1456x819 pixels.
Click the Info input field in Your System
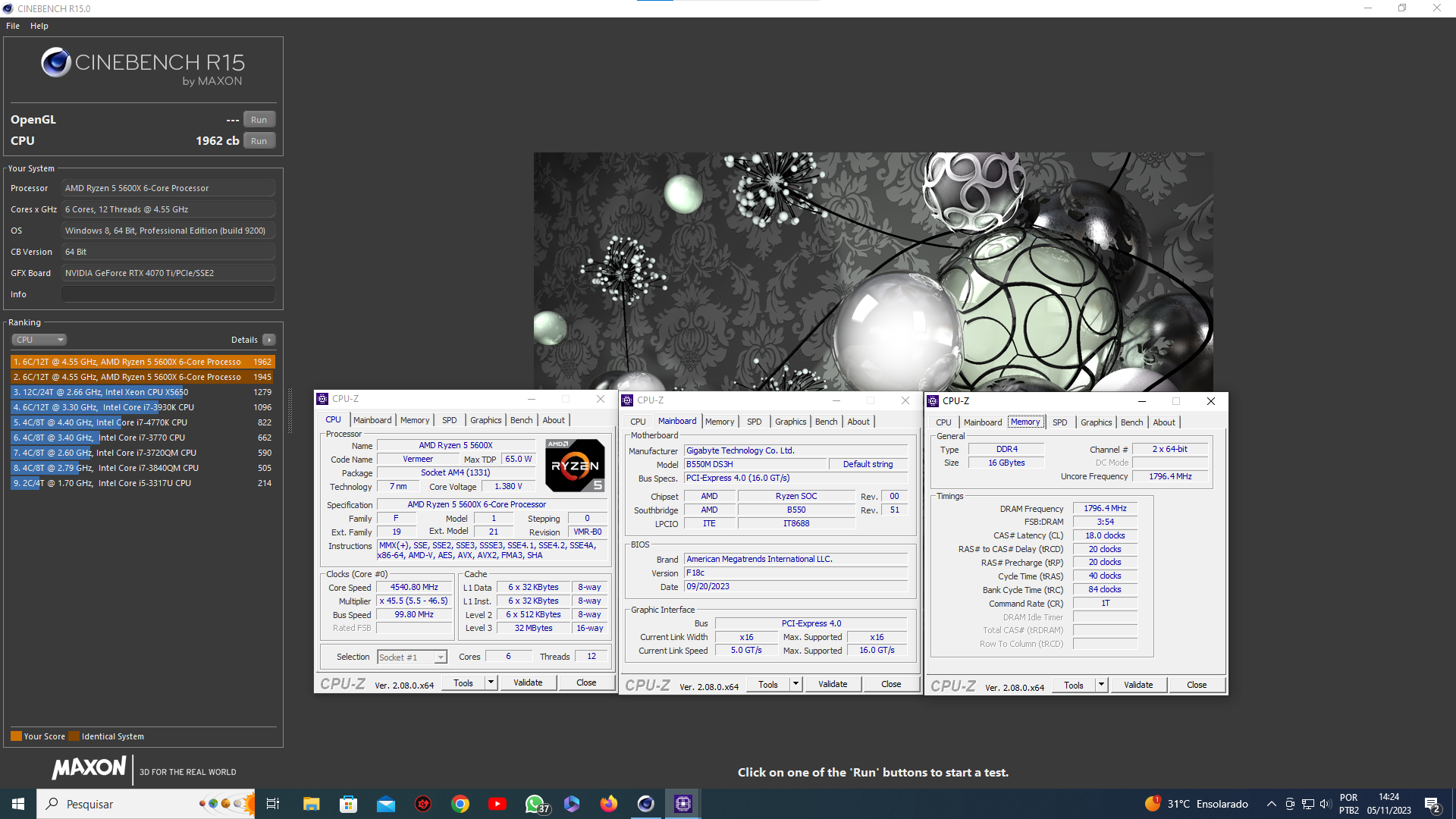point(168,294)
